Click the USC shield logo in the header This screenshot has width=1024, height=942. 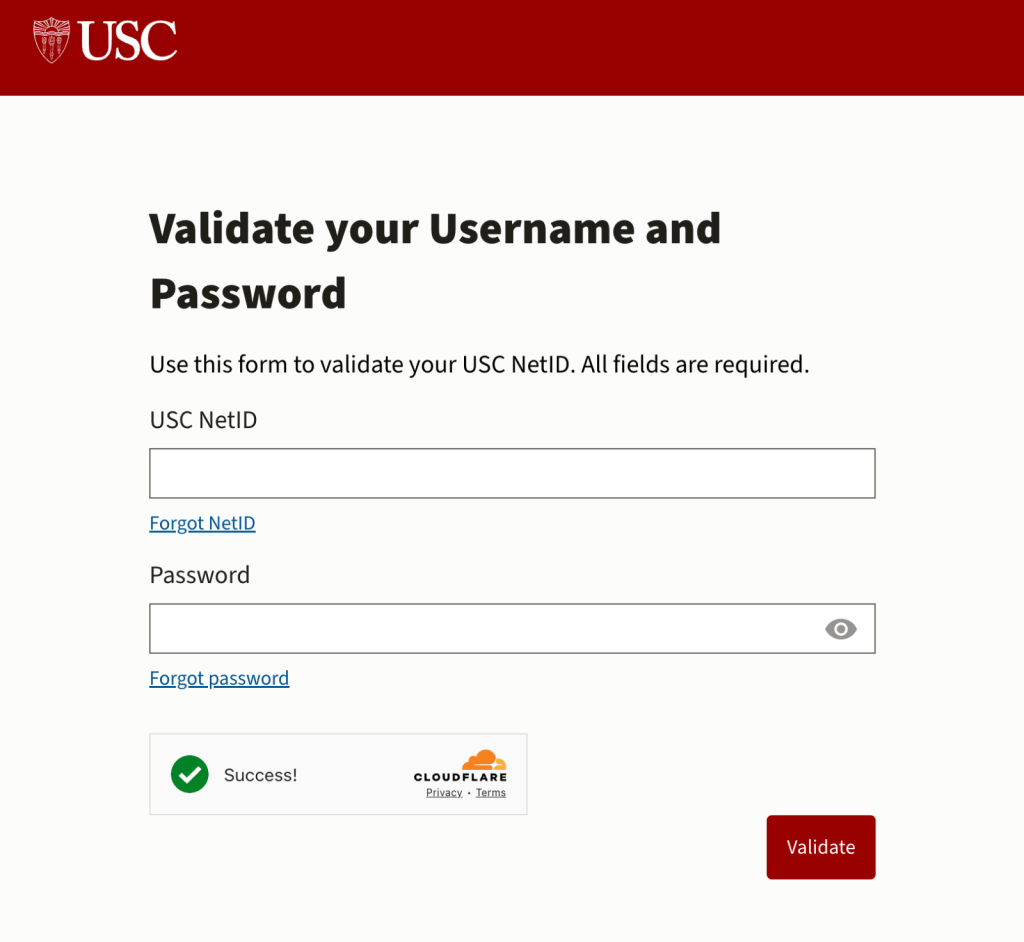(x=51, y=42)
